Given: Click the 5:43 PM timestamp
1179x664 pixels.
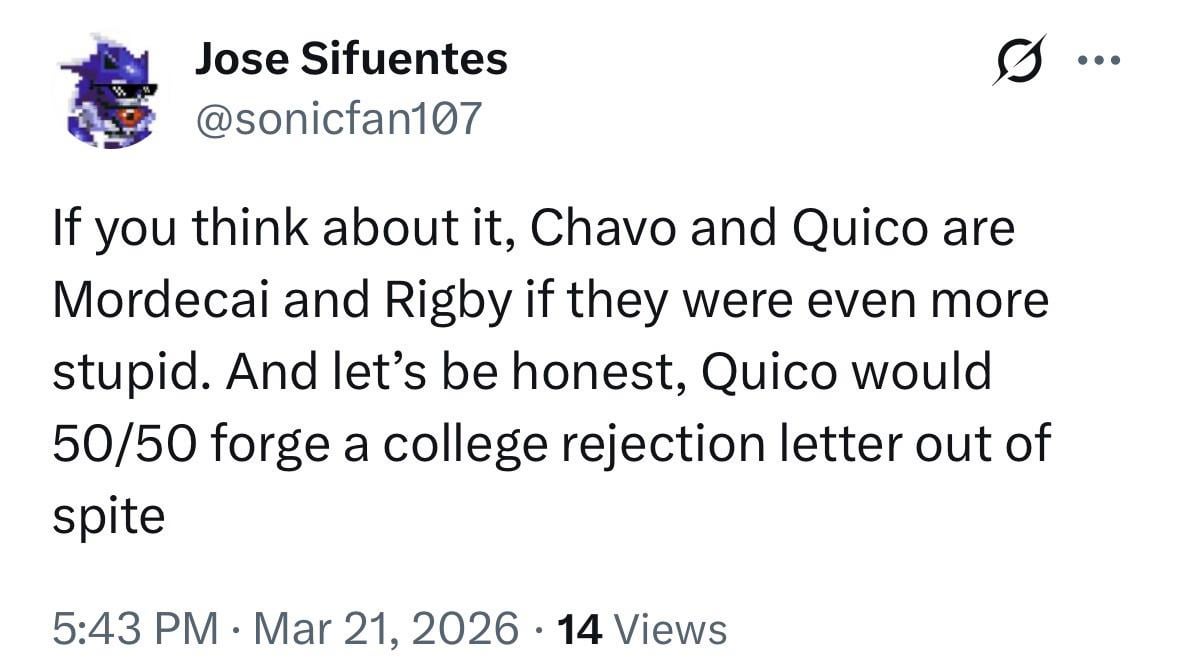Looking at the screenshot, I should 136,628.
